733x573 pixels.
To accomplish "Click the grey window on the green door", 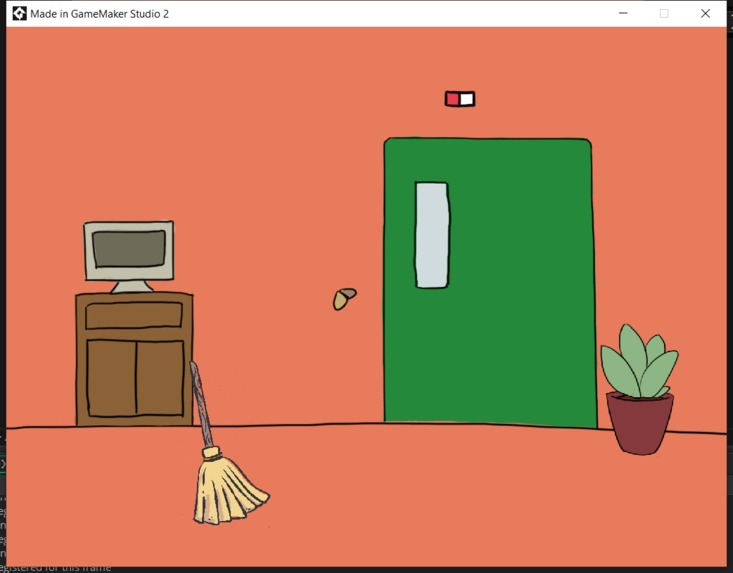I will (432, 235).
